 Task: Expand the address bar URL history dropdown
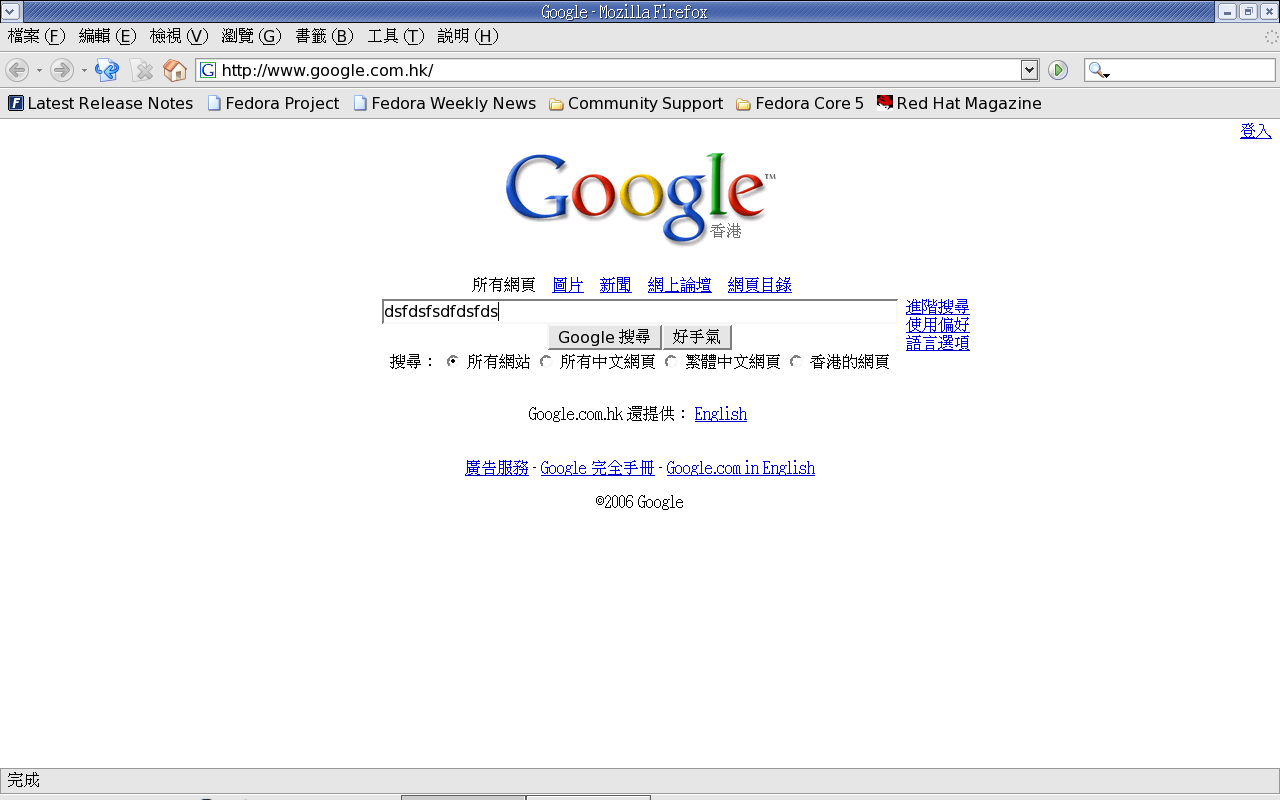point(1029,70)
